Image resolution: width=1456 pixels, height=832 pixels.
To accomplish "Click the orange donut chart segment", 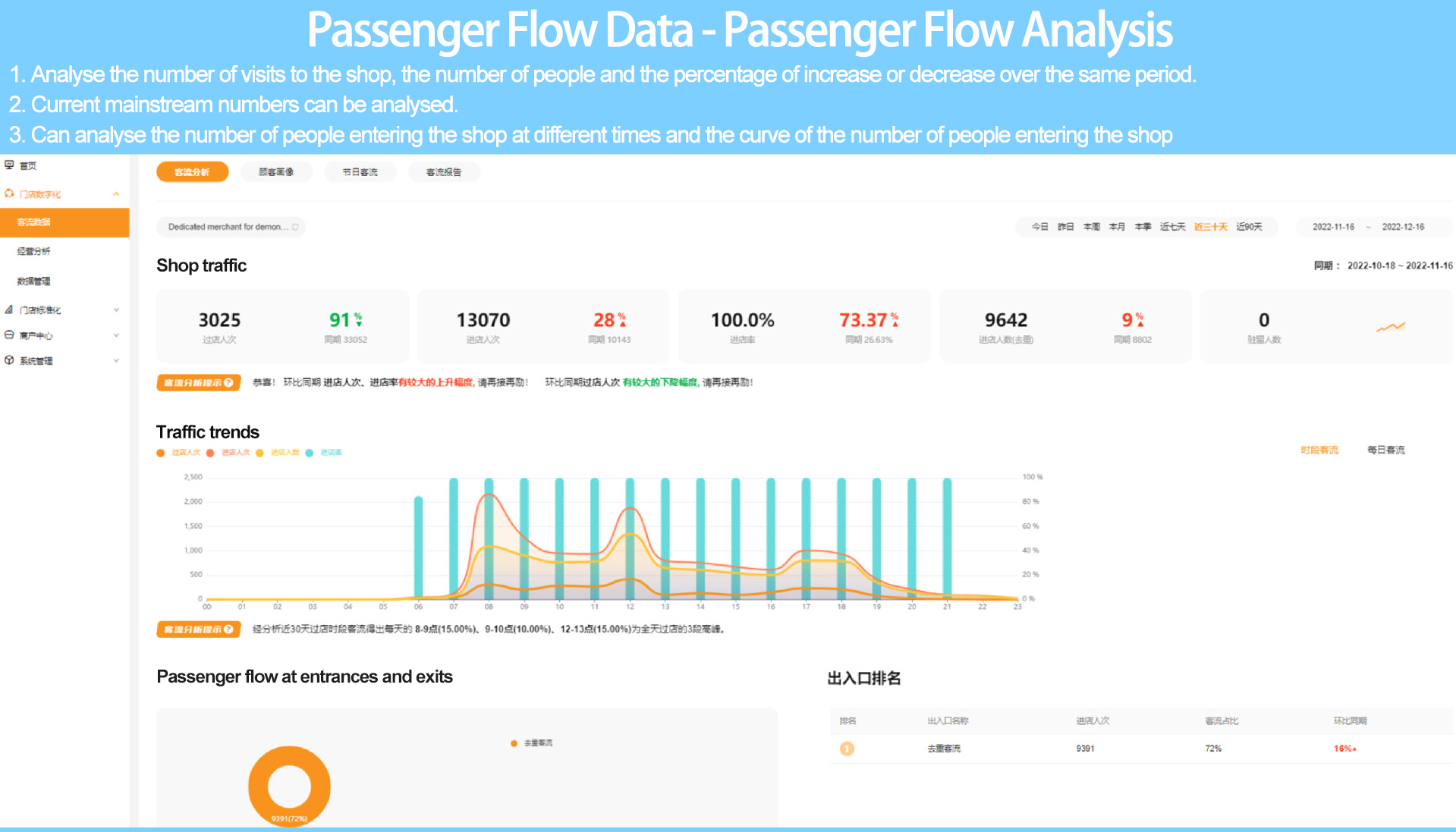I will pyautogui.click(x=289, y=758).
